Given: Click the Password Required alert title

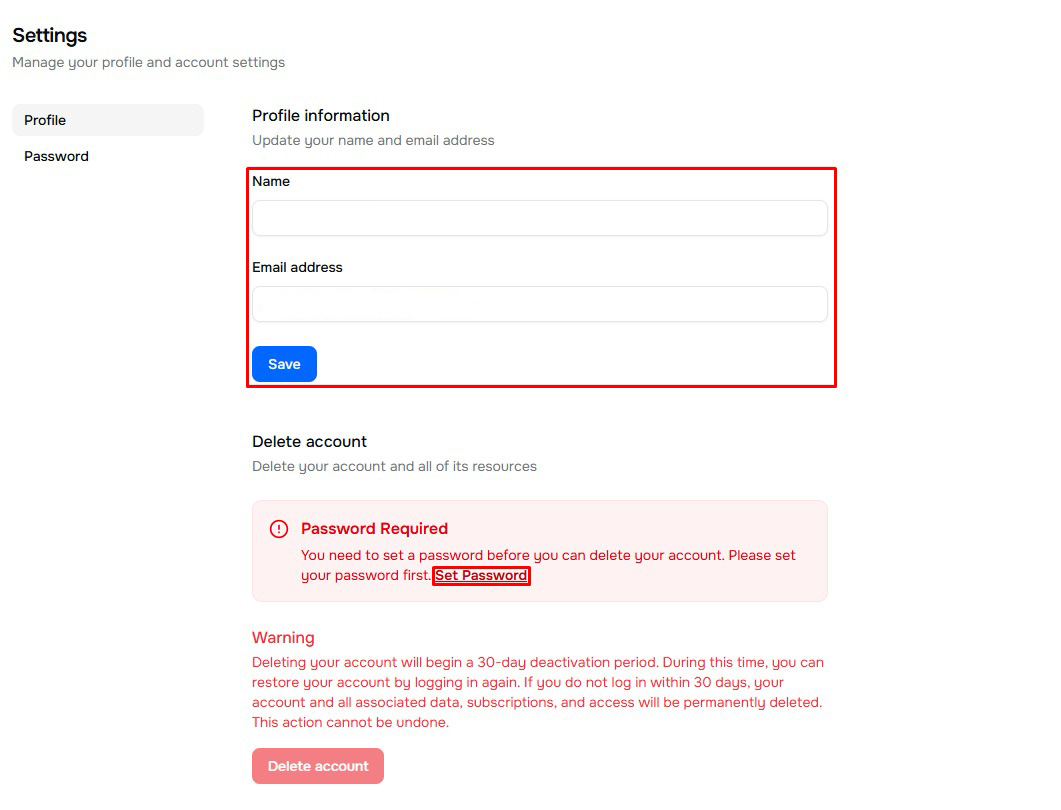Looking at the screenshot, I should tap(374, 528).
